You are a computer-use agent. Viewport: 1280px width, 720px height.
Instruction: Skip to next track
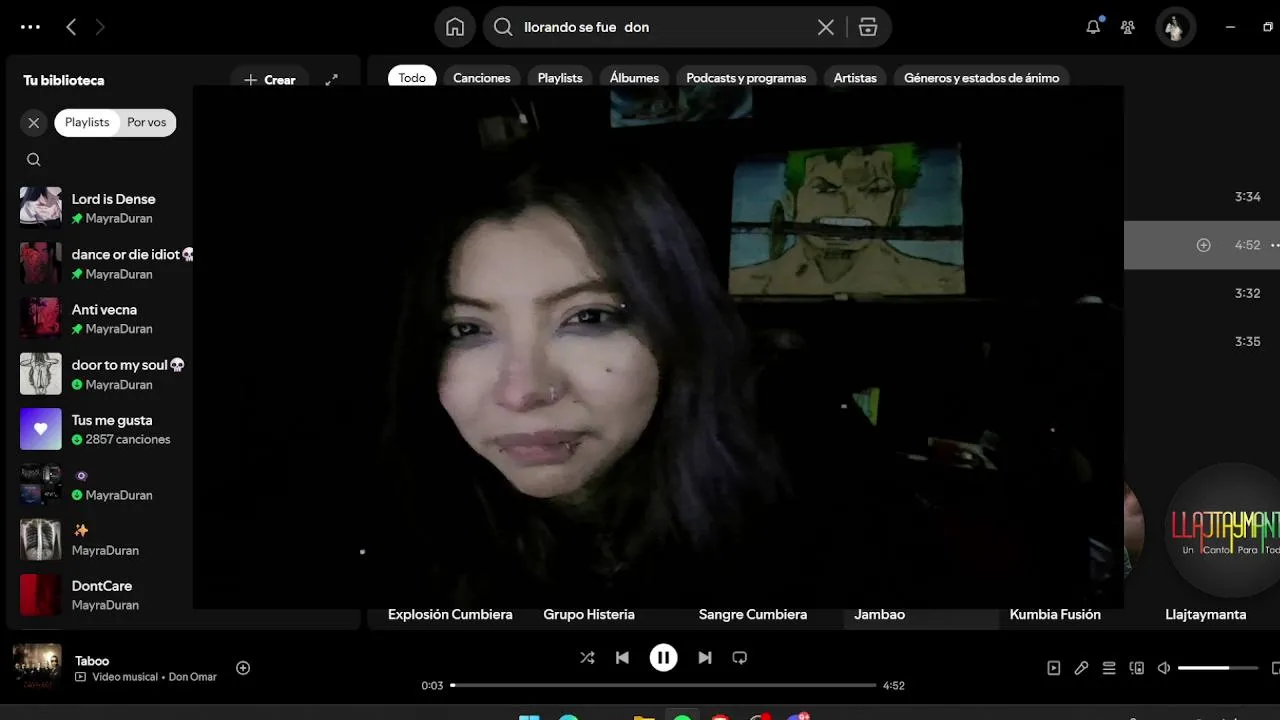(705, 658)
